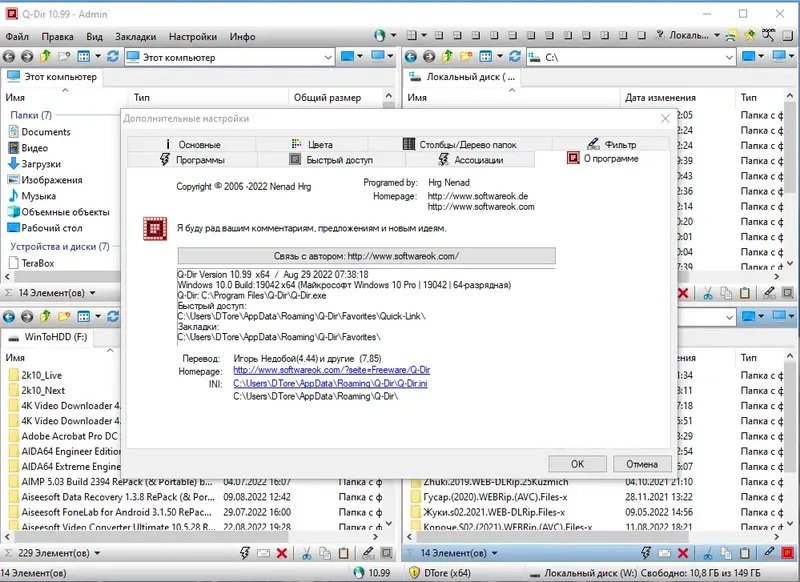This screenshot has height=582, width=800.
Task: Open the Локаль... language dropdown
Action: coord(717,35)
